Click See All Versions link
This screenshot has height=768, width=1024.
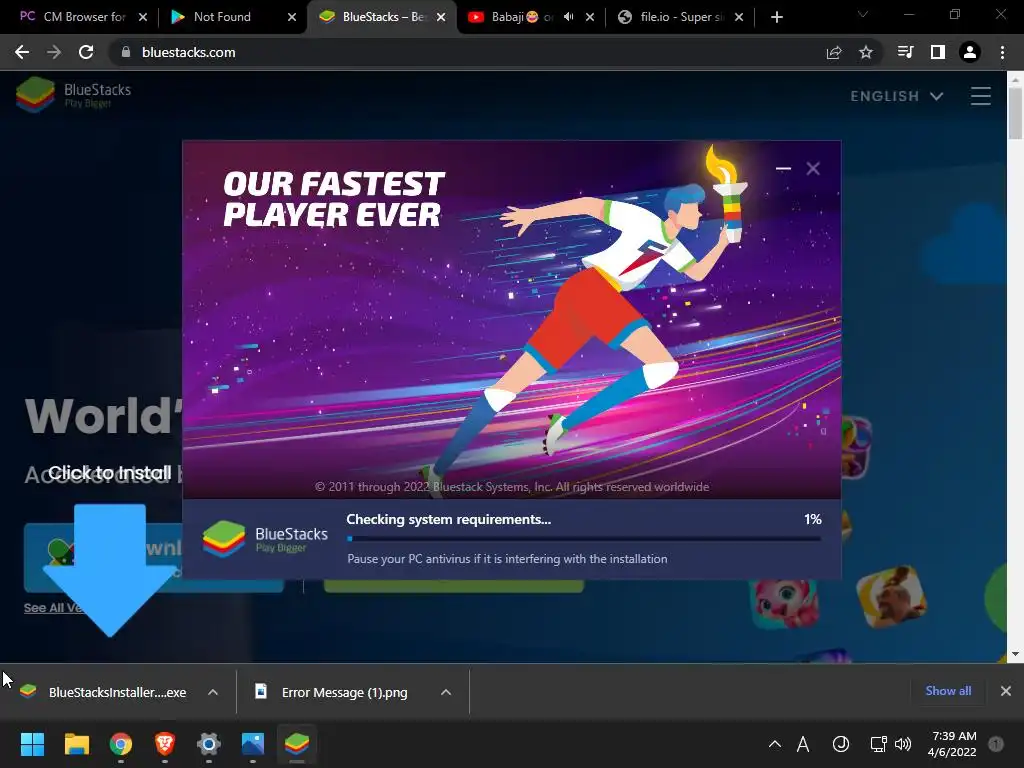tap(54, 607)
